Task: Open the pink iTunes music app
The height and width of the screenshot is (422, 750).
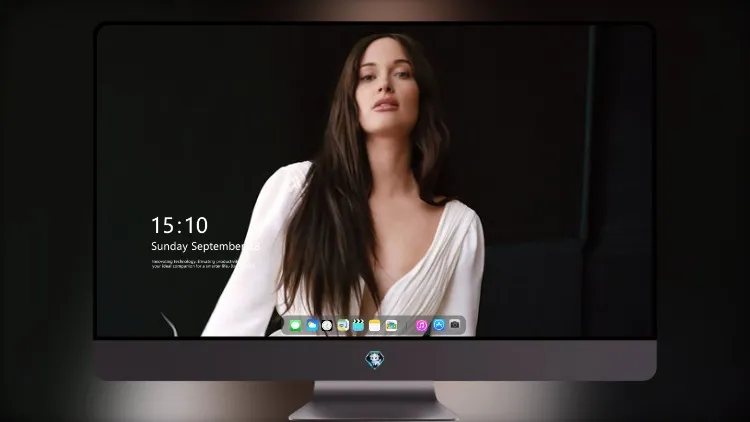Action: point(421,326)
